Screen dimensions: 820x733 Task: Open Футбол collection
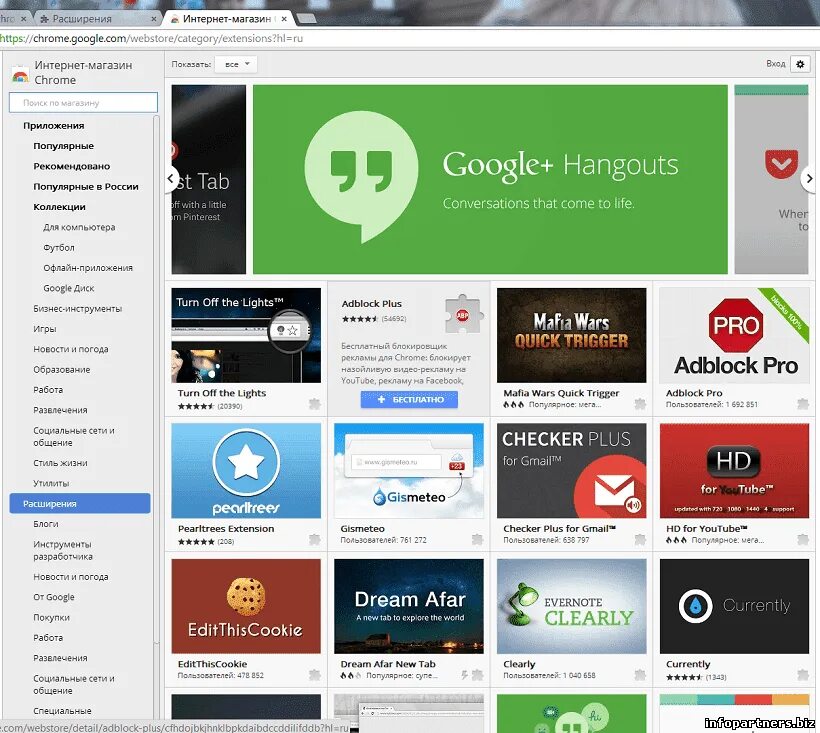[x=59, y=248]
